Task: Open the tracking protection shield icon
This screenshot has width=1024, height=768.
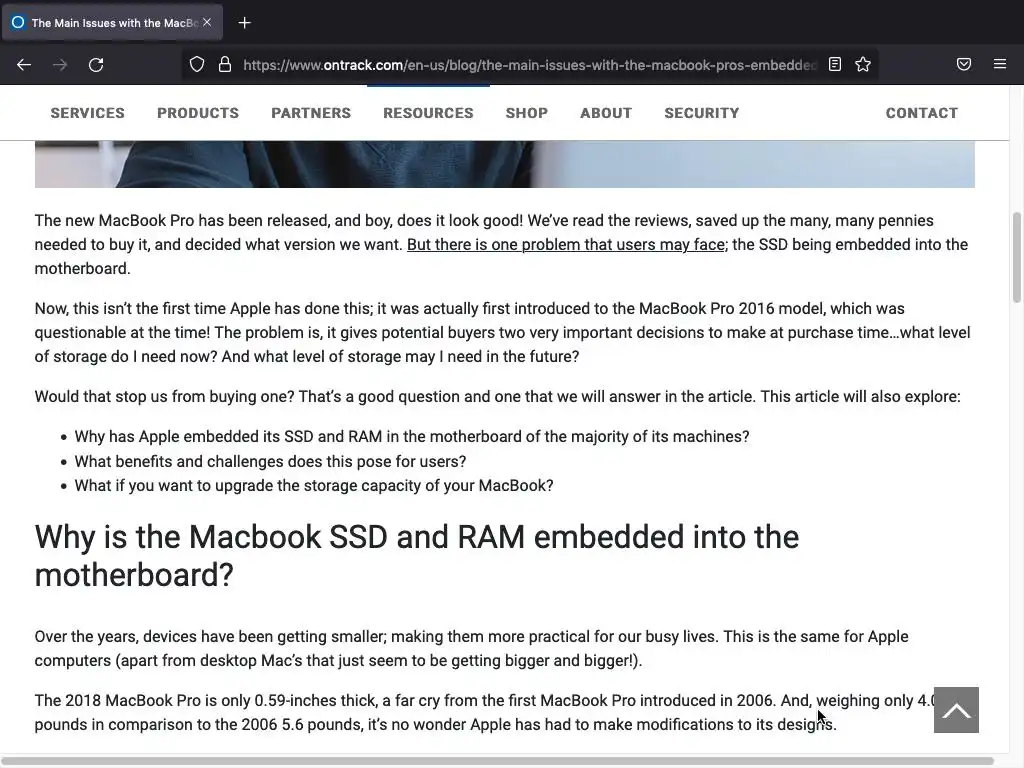Action: (x=197, y=65)
